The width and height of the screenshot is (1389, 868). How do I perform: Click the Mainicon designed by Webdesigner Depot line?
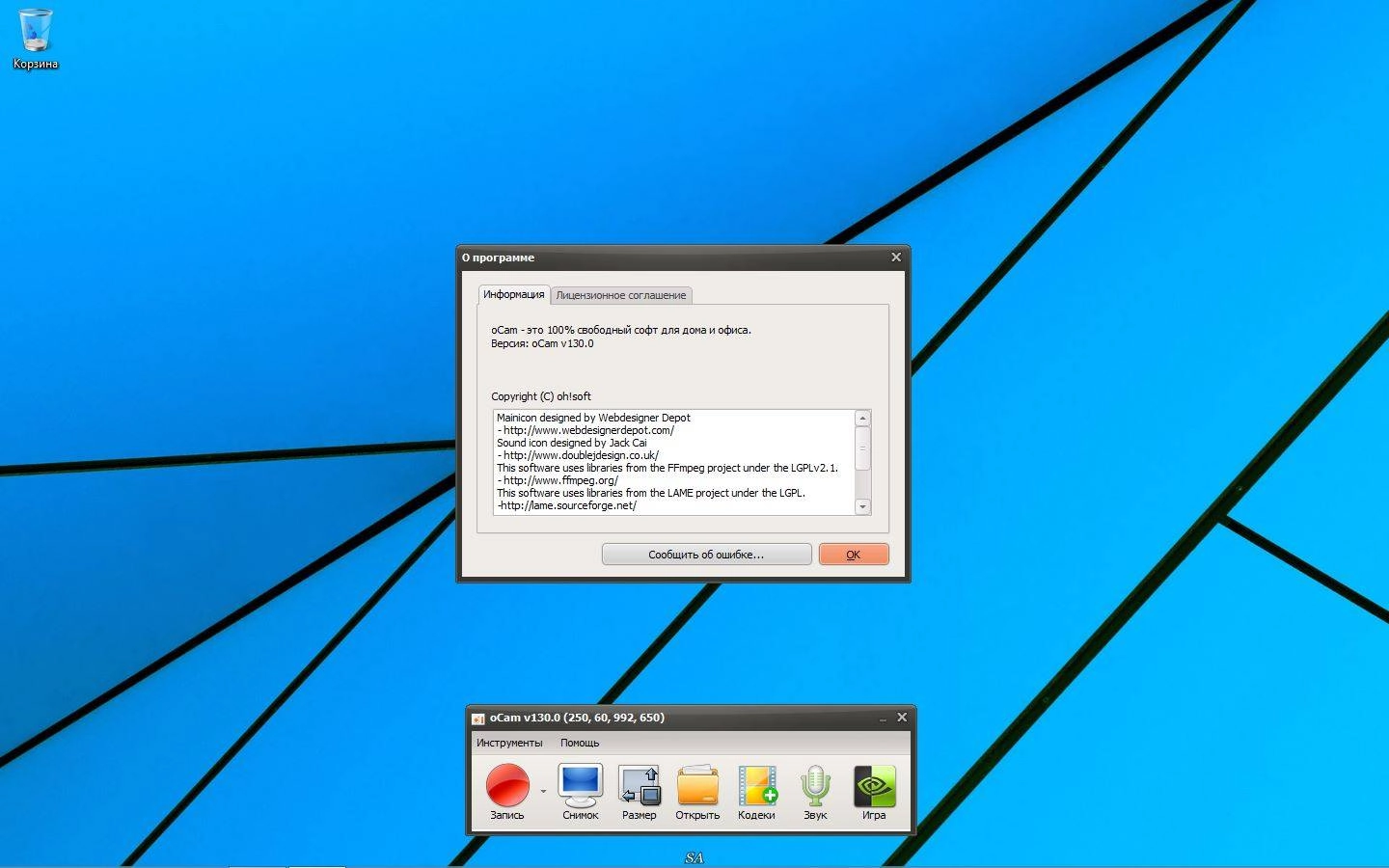tap(593, 418)
